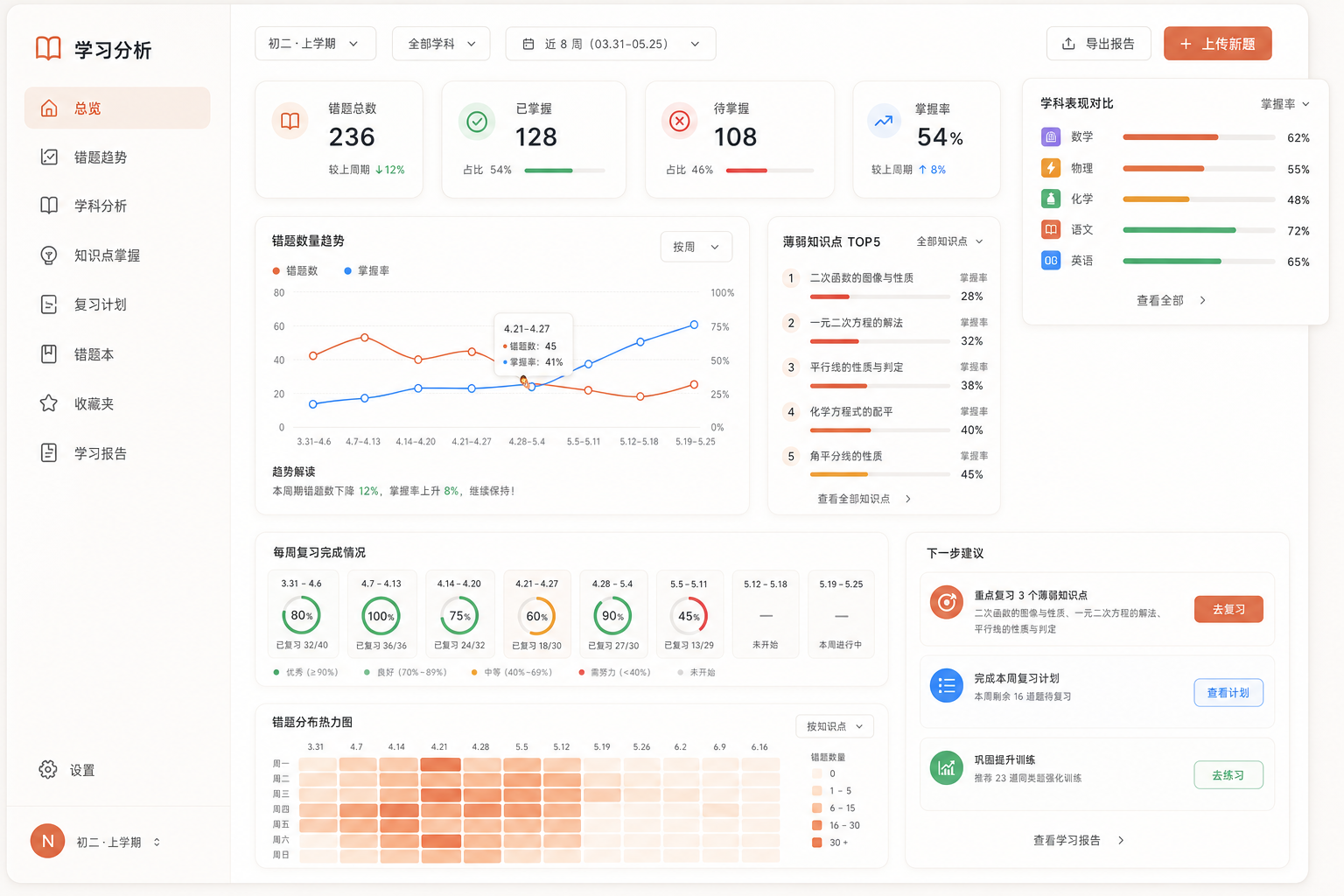Open the 初二·上学期 grade dropdown in top bar
1344x896 pixels.
(316, 44)
